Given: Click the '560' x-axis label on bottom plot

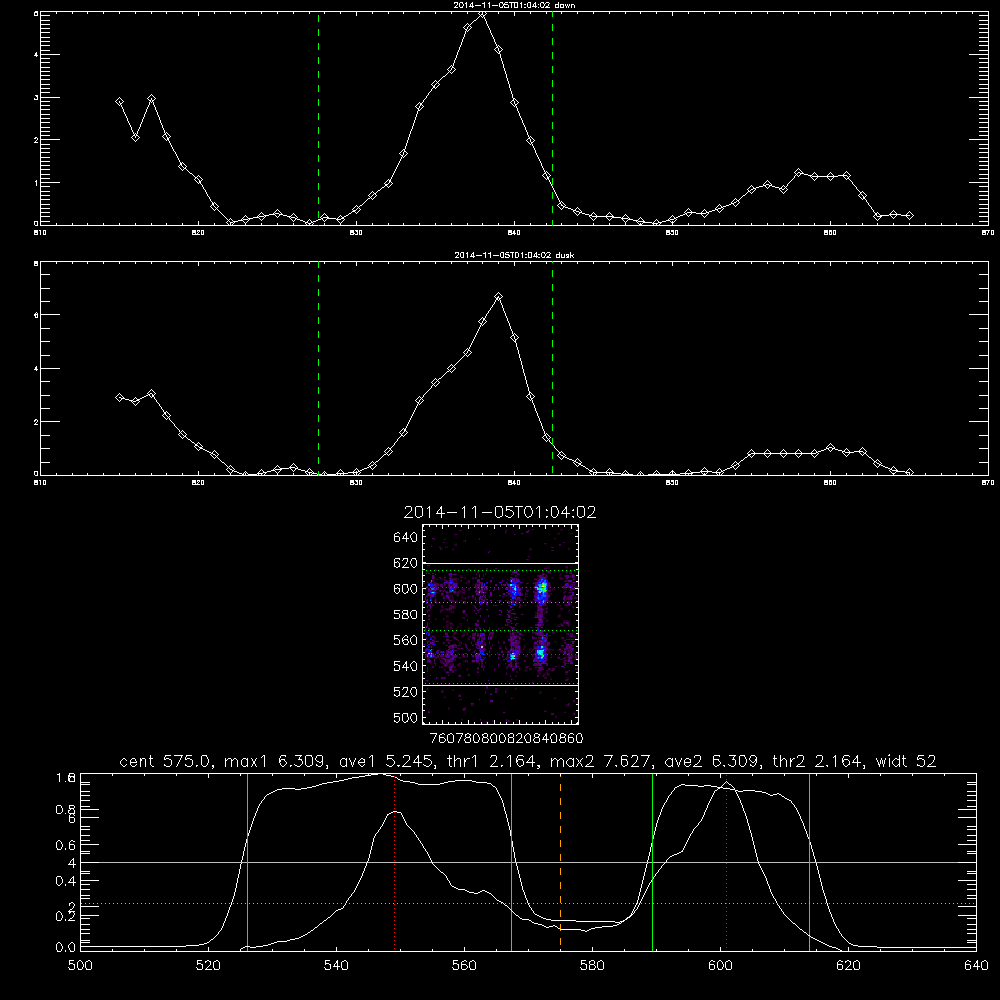Looking at the screenshot, I should point(464,966).
